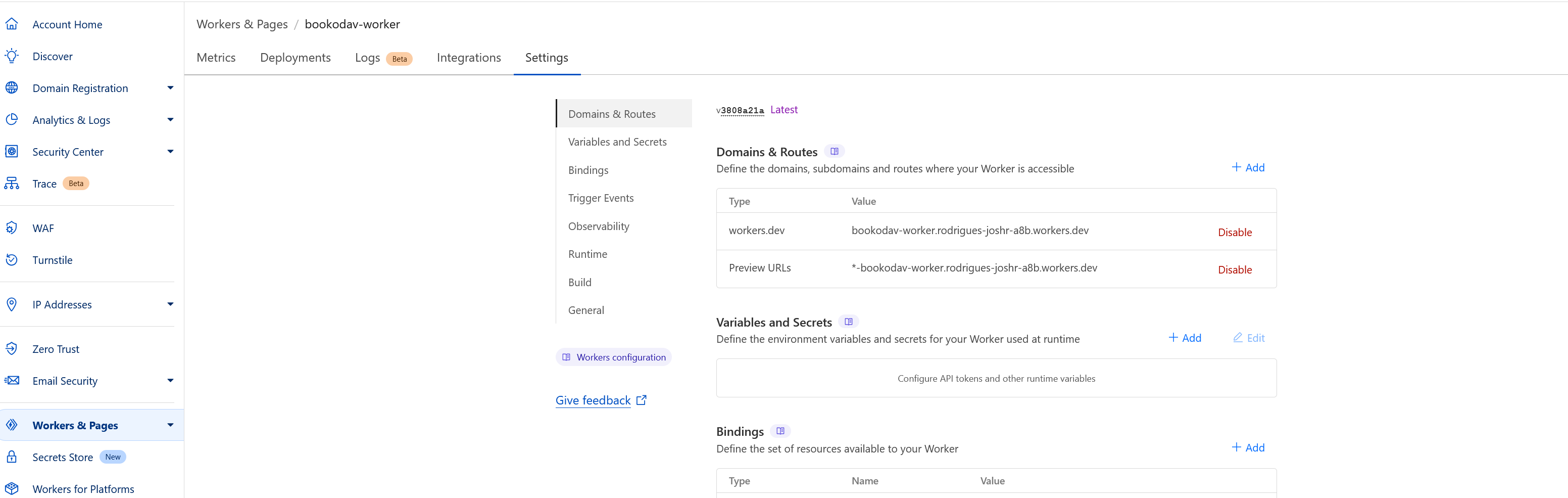Add a variable or secret
Viewport: 1568px width, 498px height.
(x=1185, y=338)
